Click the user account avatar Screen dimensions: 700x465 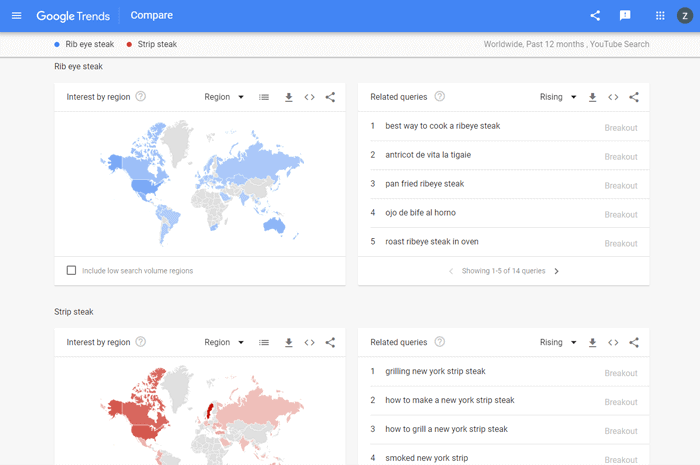(684, 16)
